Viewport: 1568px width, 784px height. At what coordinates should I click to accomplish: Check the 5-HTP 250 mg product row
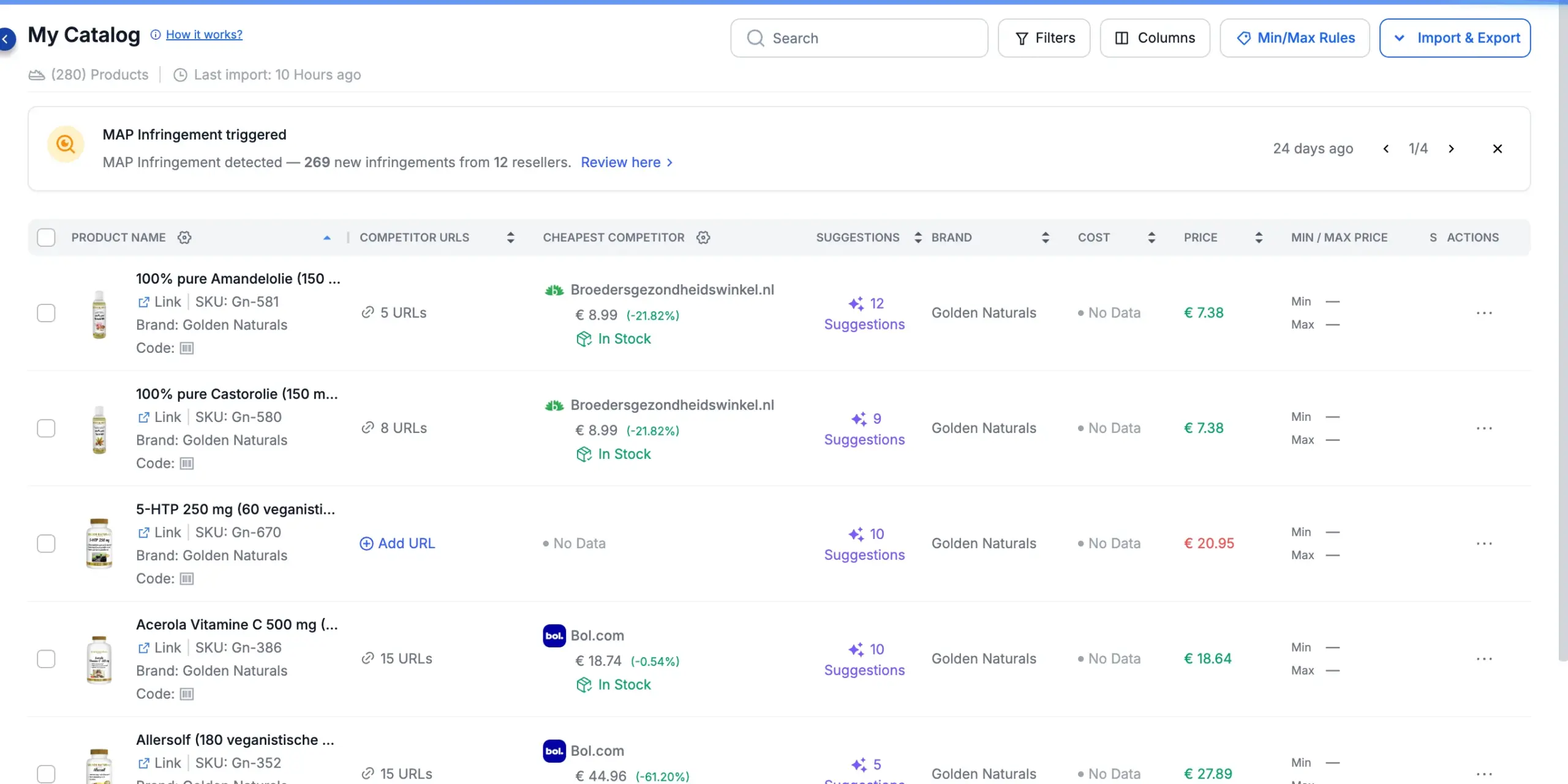[x=46, y=543]
